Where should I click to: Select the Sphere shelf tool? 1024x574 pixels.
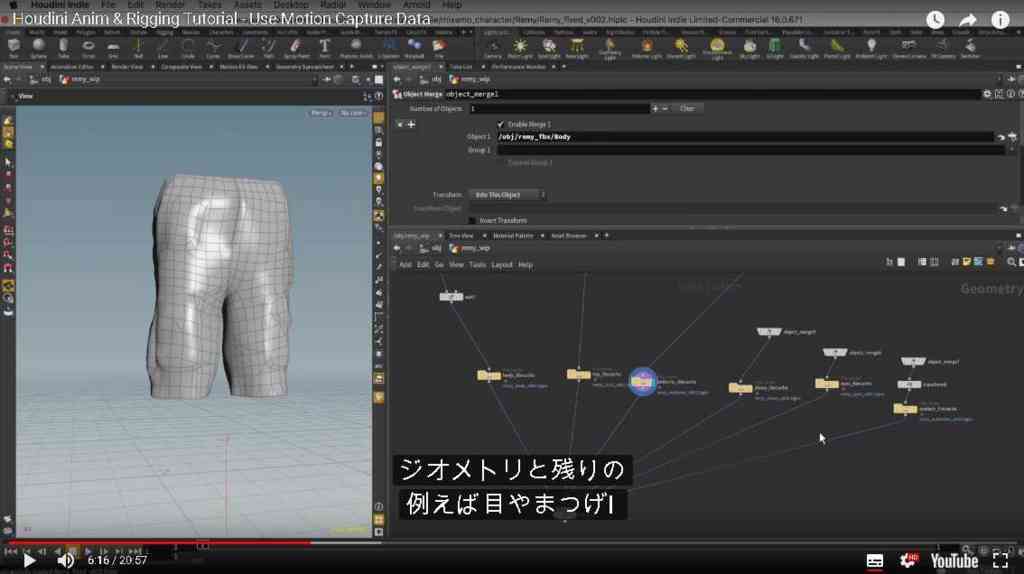tap(39, 47)
